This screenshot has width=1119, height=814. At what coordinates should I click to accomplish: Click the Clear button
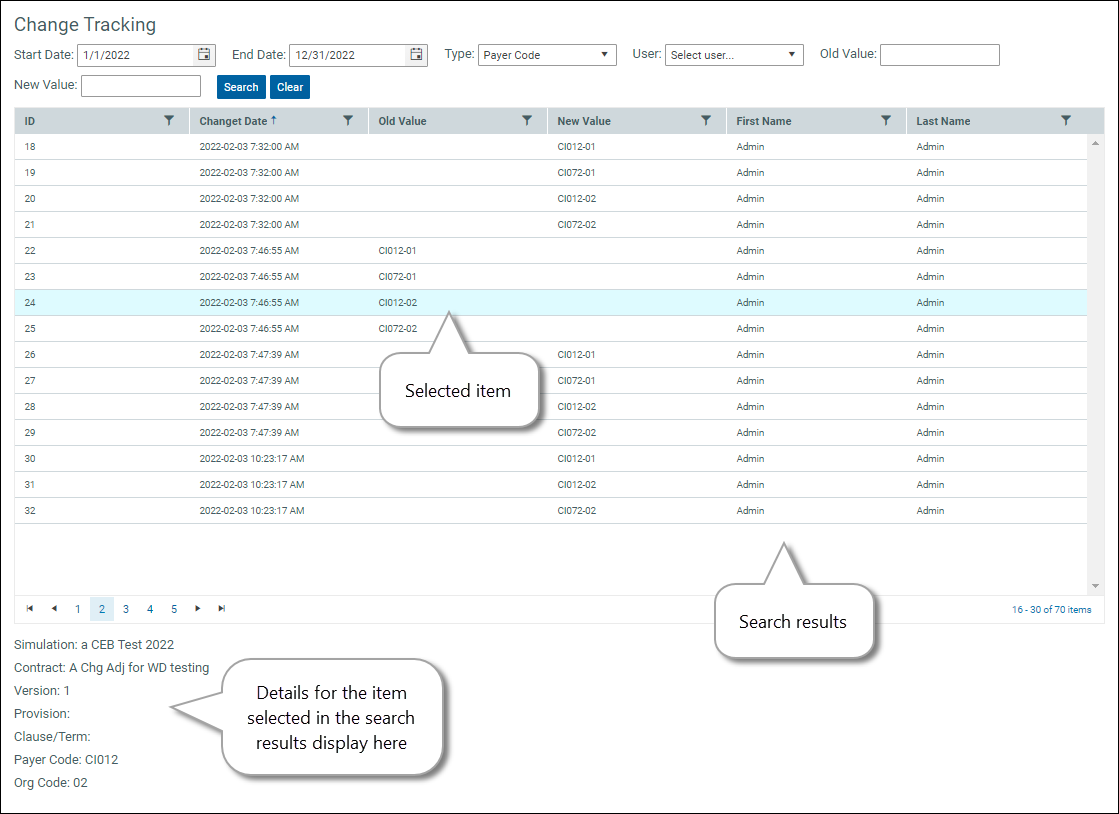point(289,87)
